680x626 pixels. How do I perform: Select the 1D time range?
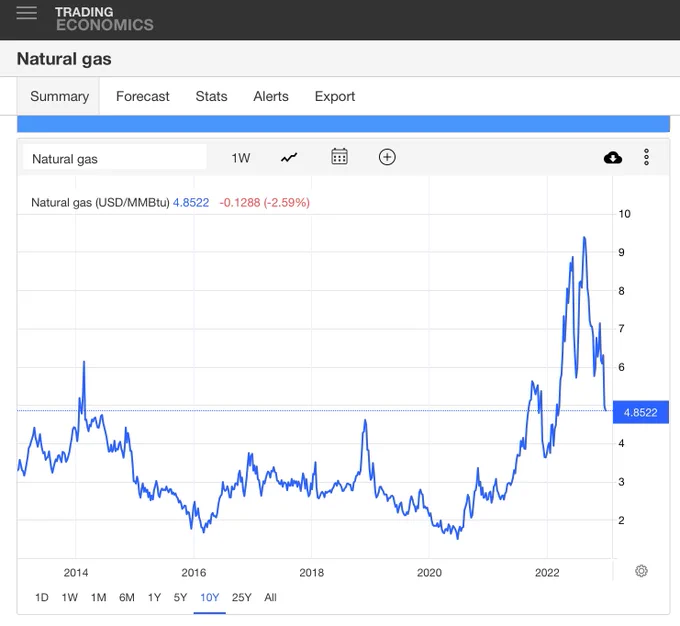coord(42,597)
